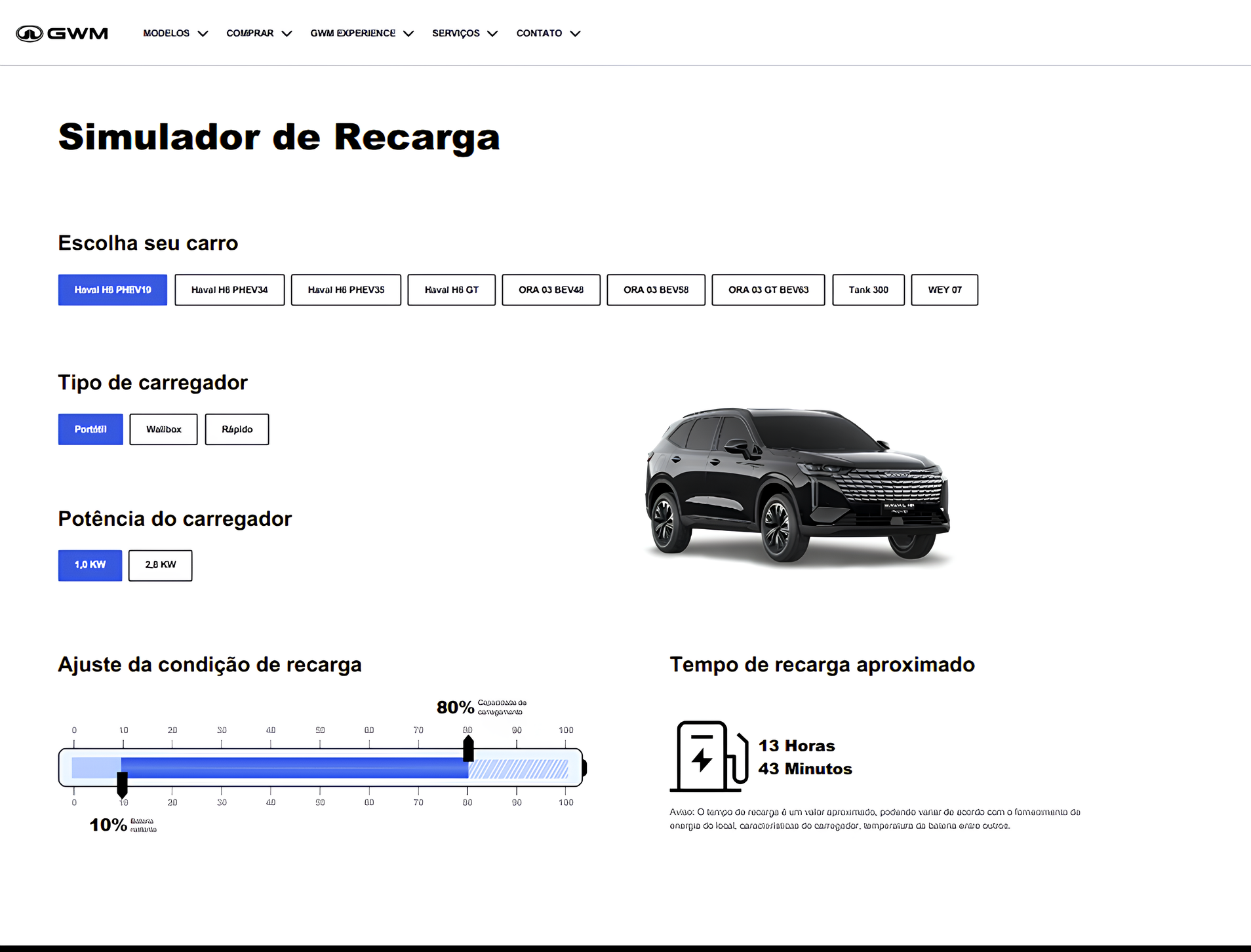Expand GWM Experience navigation menu

[361, 33]
